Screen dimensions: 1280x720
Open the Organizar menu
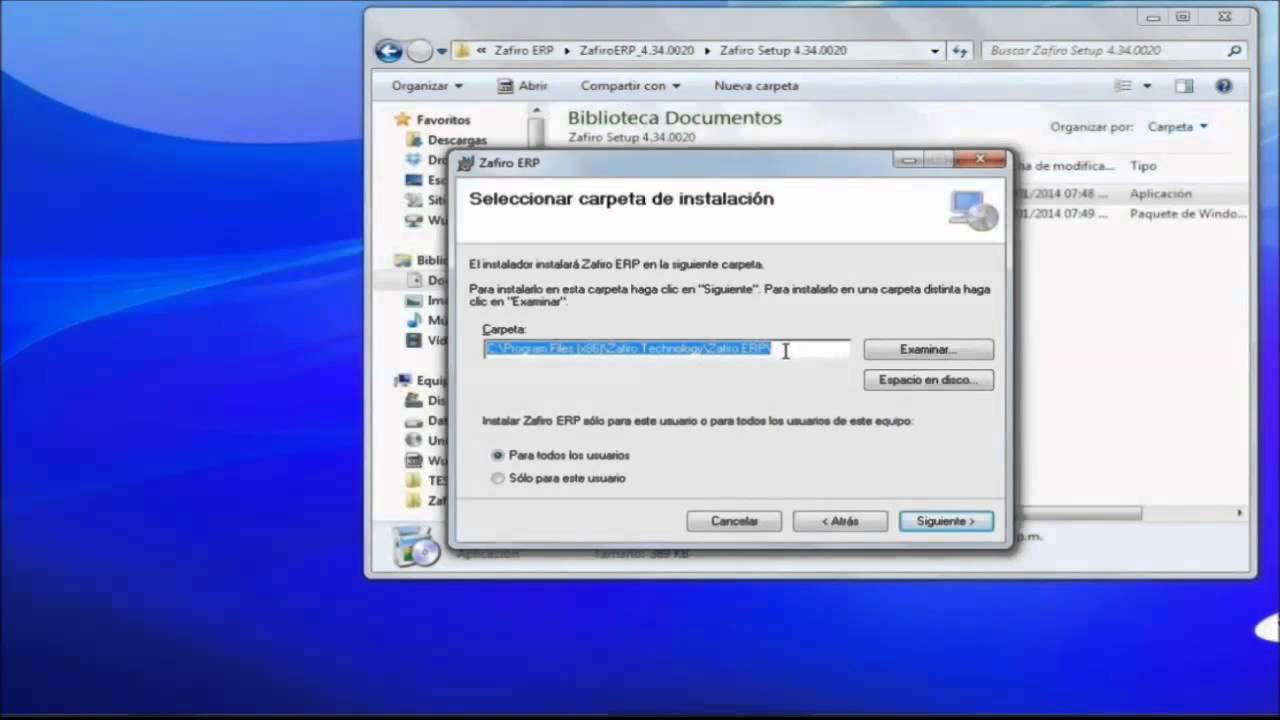(x=427, y=86)
